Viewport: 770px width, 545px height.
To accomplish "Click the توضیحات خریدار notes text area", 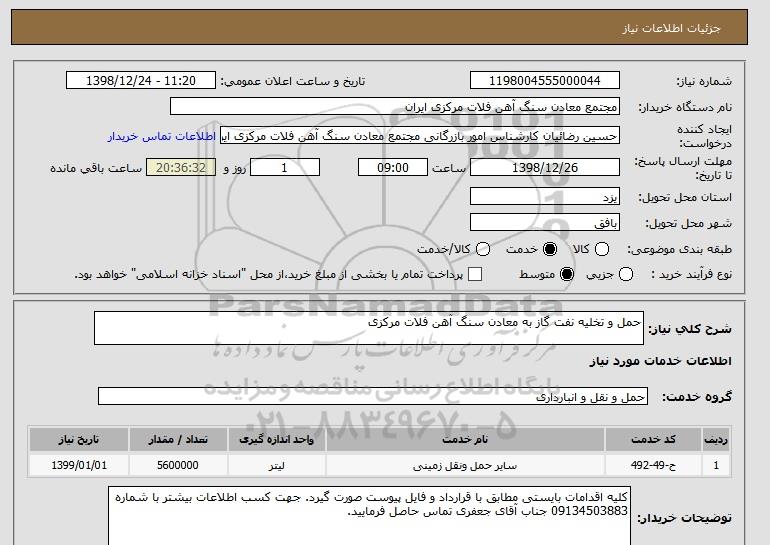I will [x=369, y=517].
